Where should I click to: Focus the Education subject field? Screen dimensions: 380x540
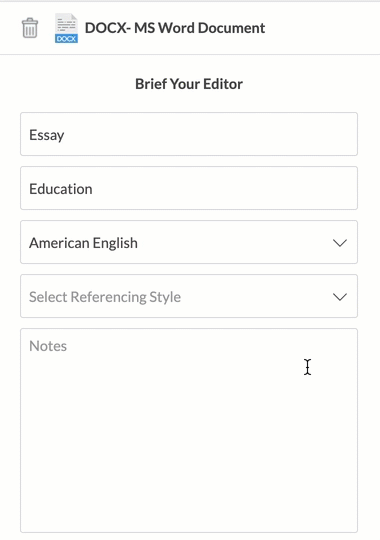point(189,188)
